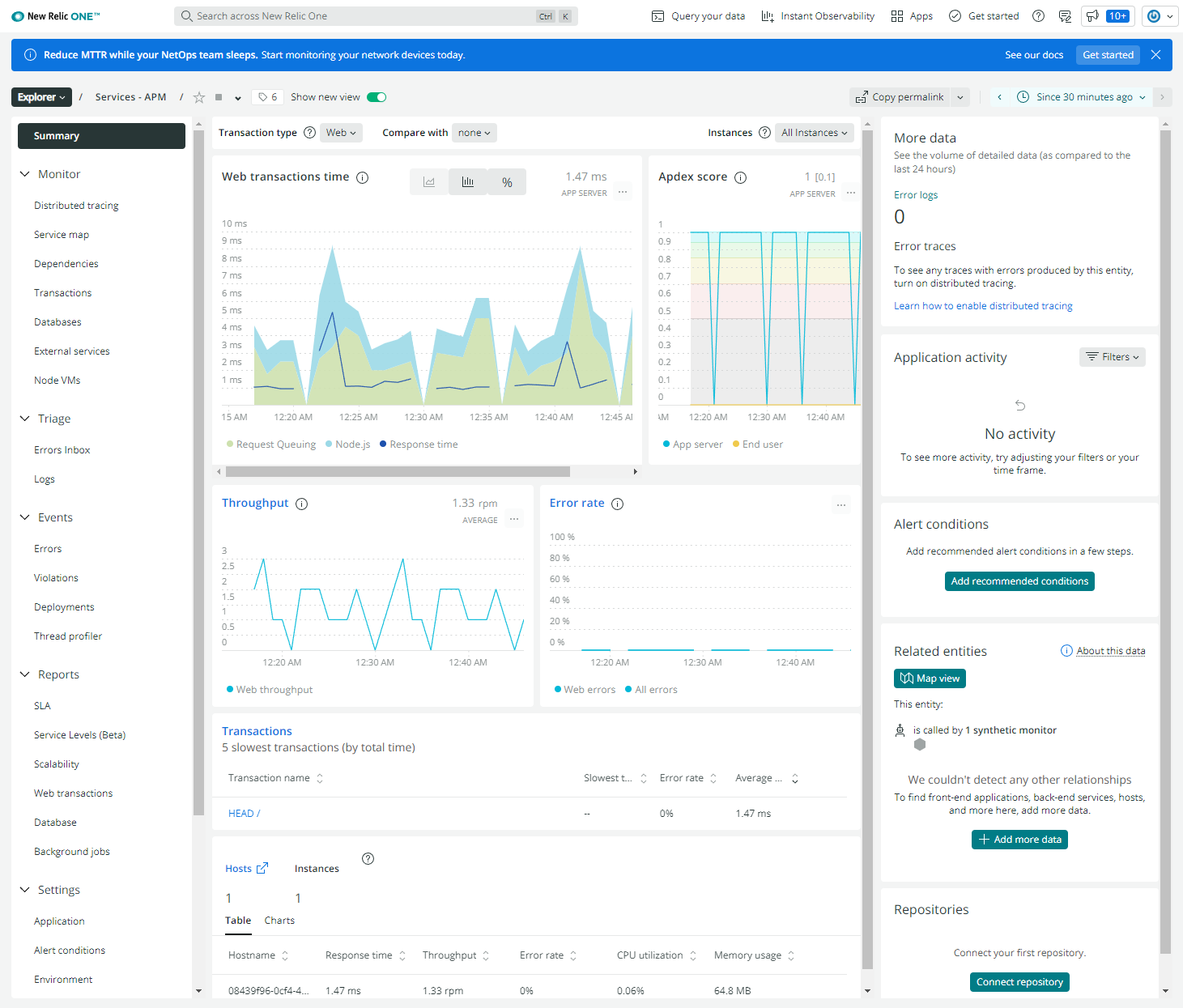Collapse the Monitor sidebar section

tap(24, 174)
